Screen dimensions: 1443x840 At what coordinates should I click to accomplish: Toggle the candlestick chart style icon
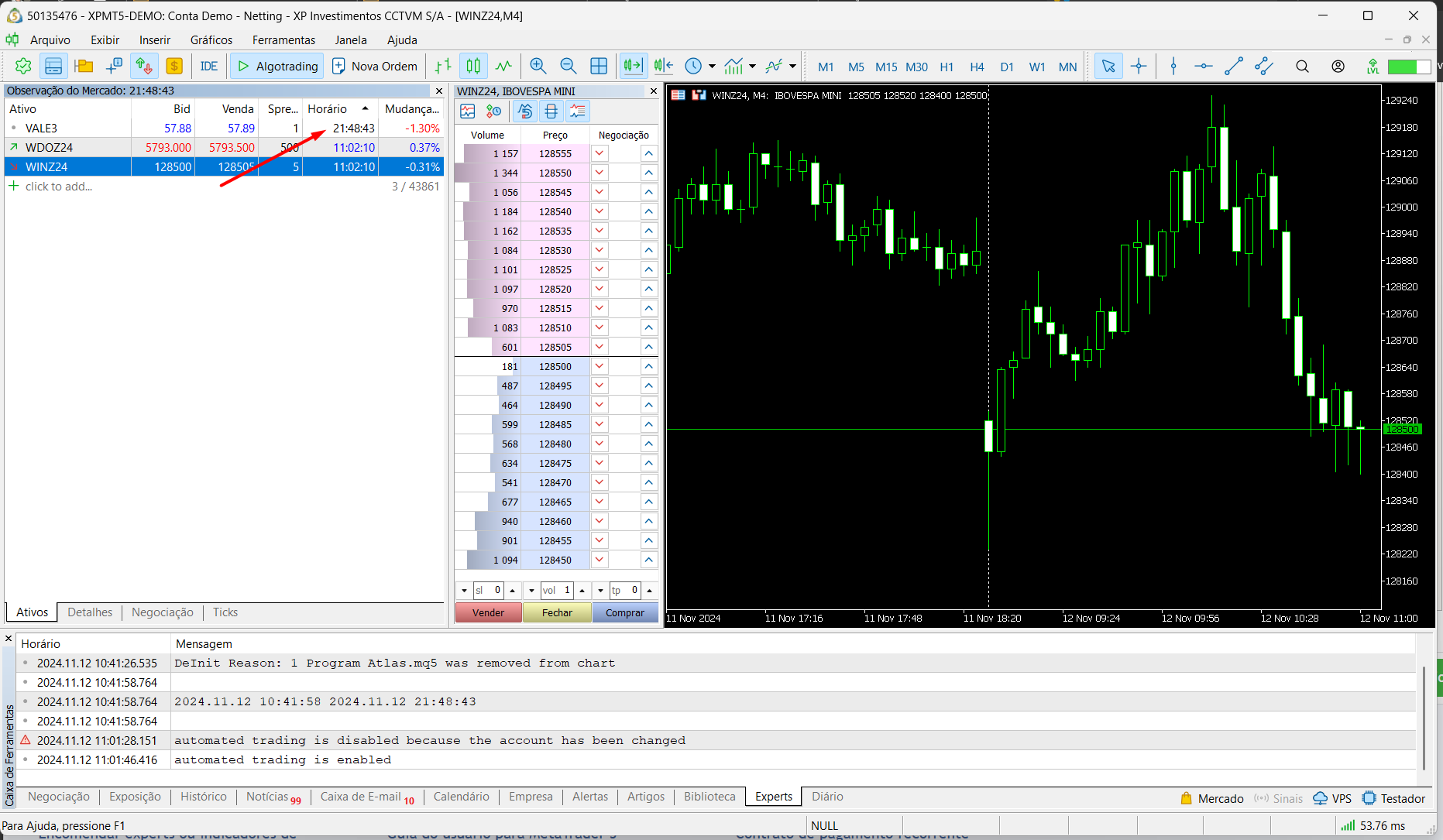point(473,67)
